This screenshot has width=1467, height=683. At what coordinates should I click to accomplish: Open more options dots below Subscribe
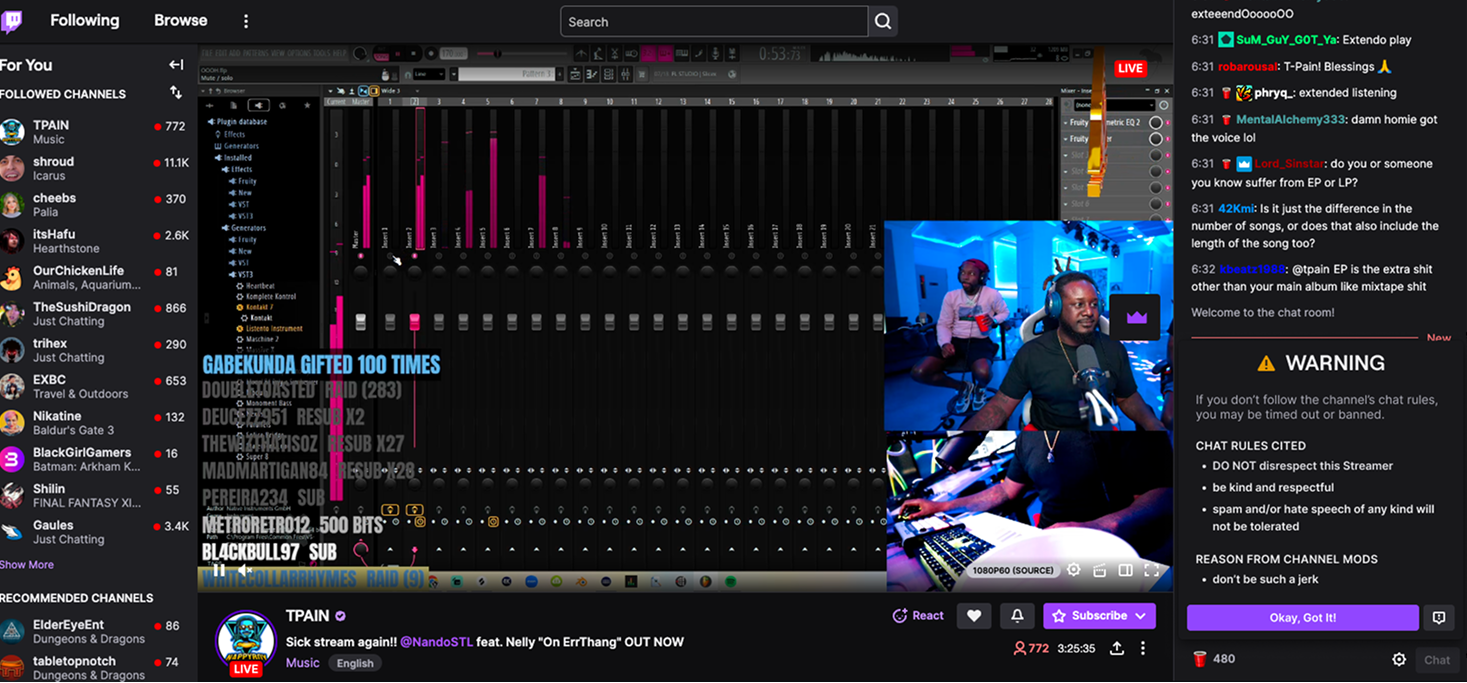[1143, 648]
